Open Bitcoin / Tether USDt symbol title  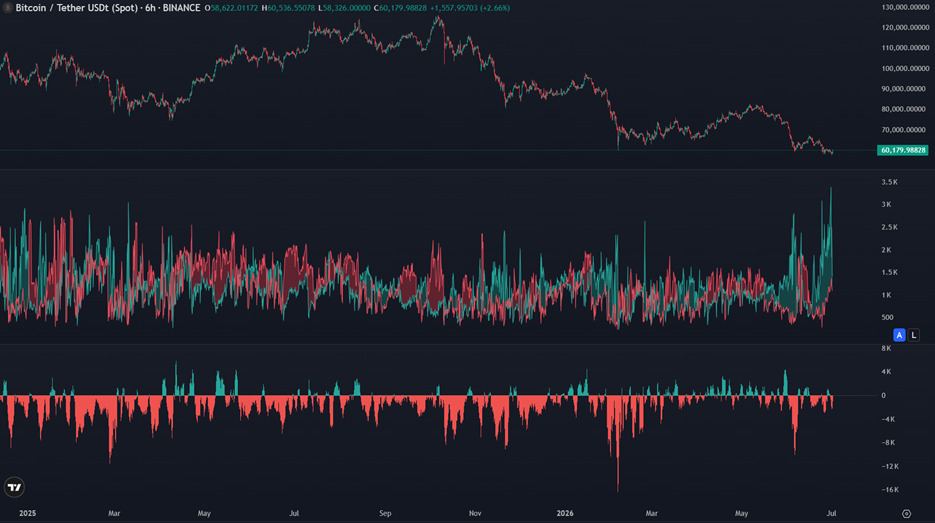pos(107,8)
